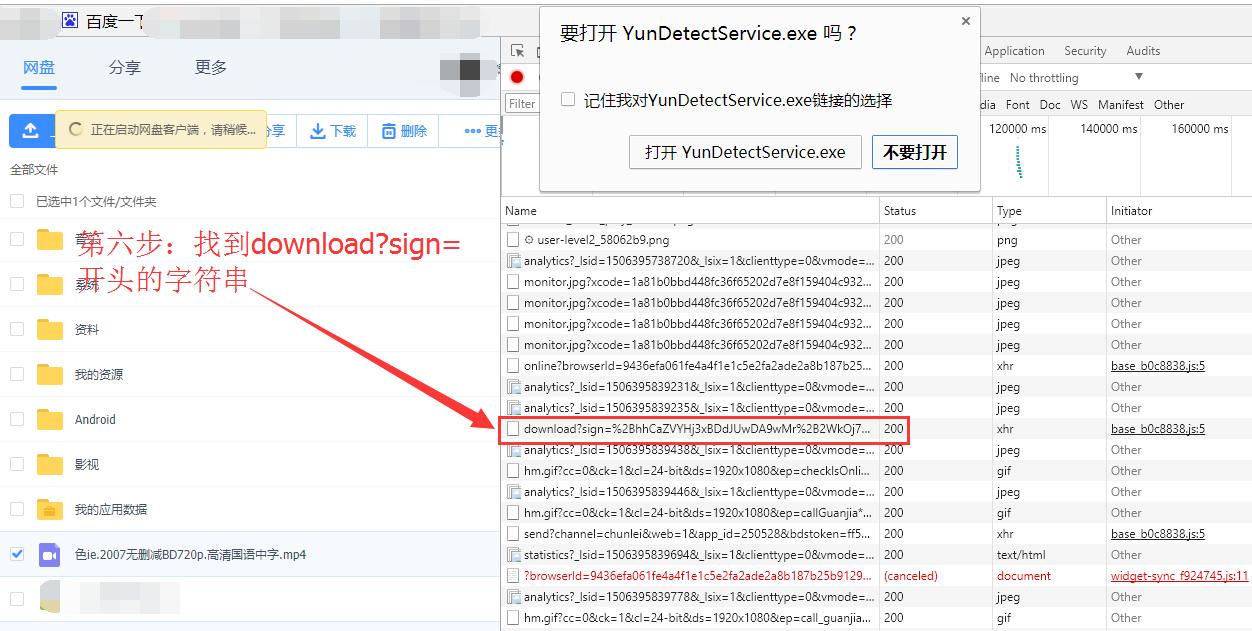Open the No throttling dropdown

point(1077,78)
